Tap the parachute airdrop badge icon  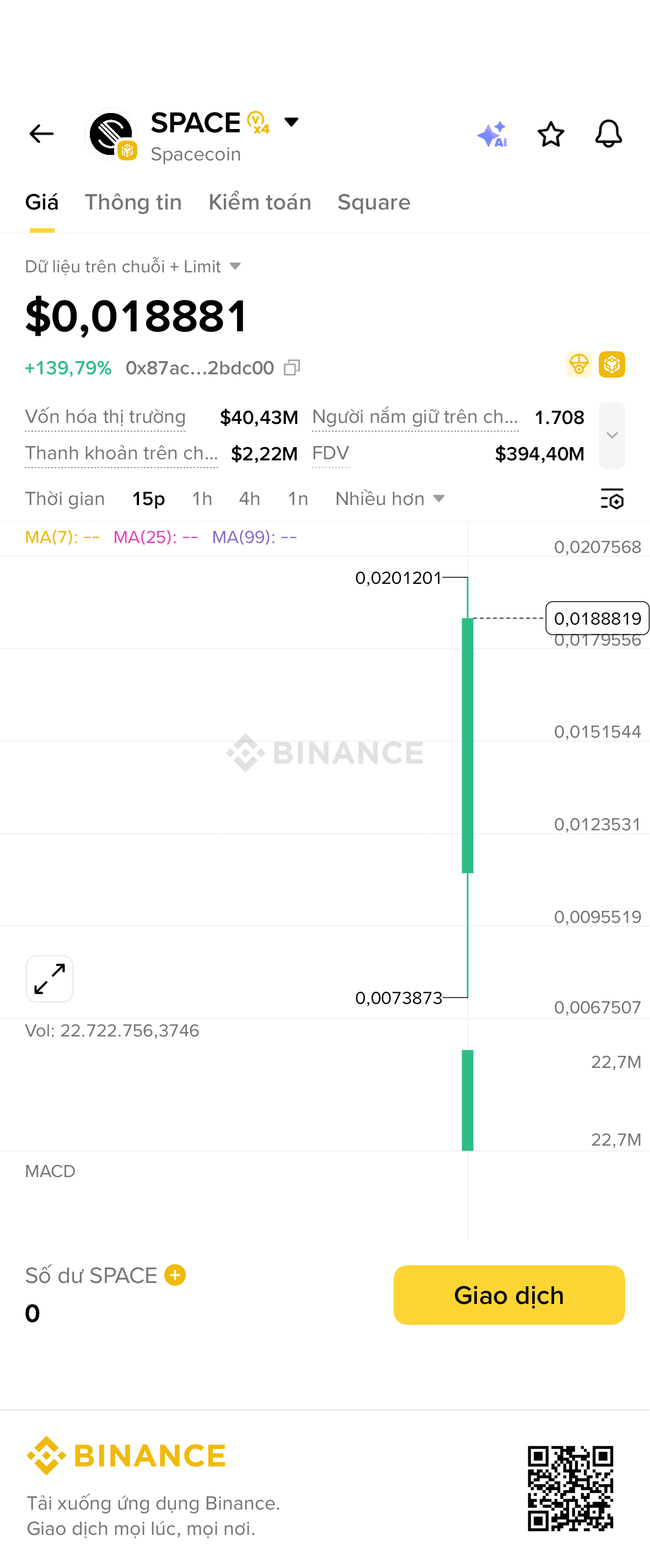tap(578, 364)
